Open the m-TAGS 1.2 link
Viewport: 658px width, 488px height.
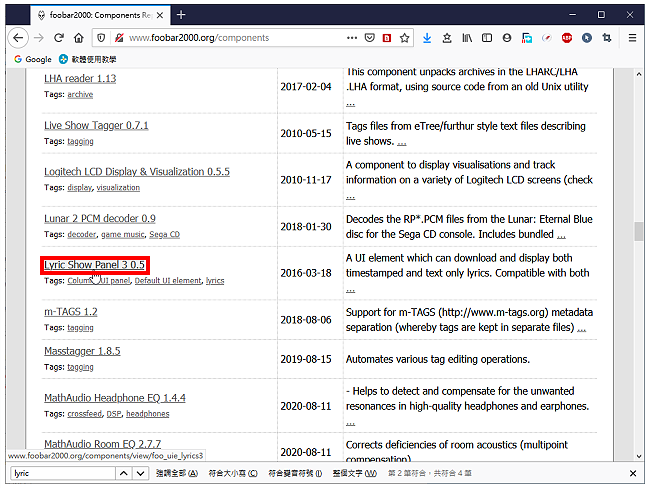tap(70, 312)
